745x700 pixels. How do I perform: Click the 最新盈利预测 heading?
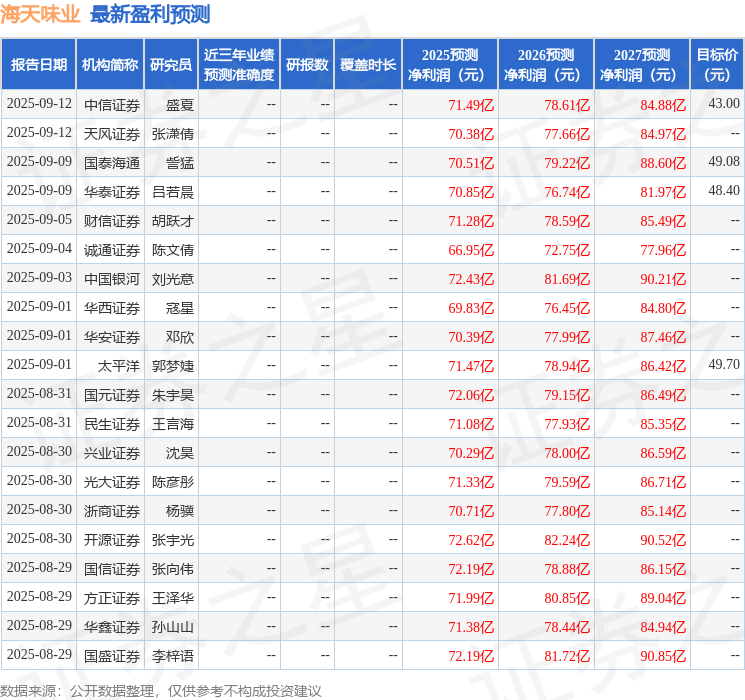click(150, 14)
